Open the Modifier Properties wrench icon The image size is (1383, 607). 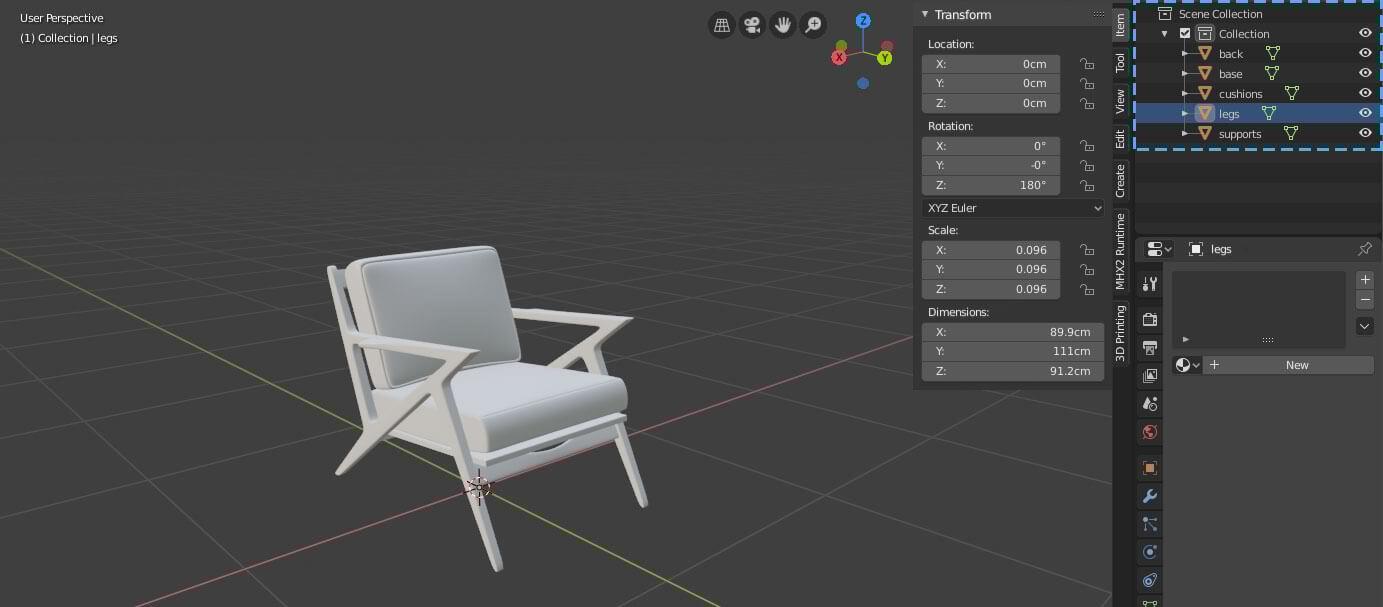point(1149,496)
